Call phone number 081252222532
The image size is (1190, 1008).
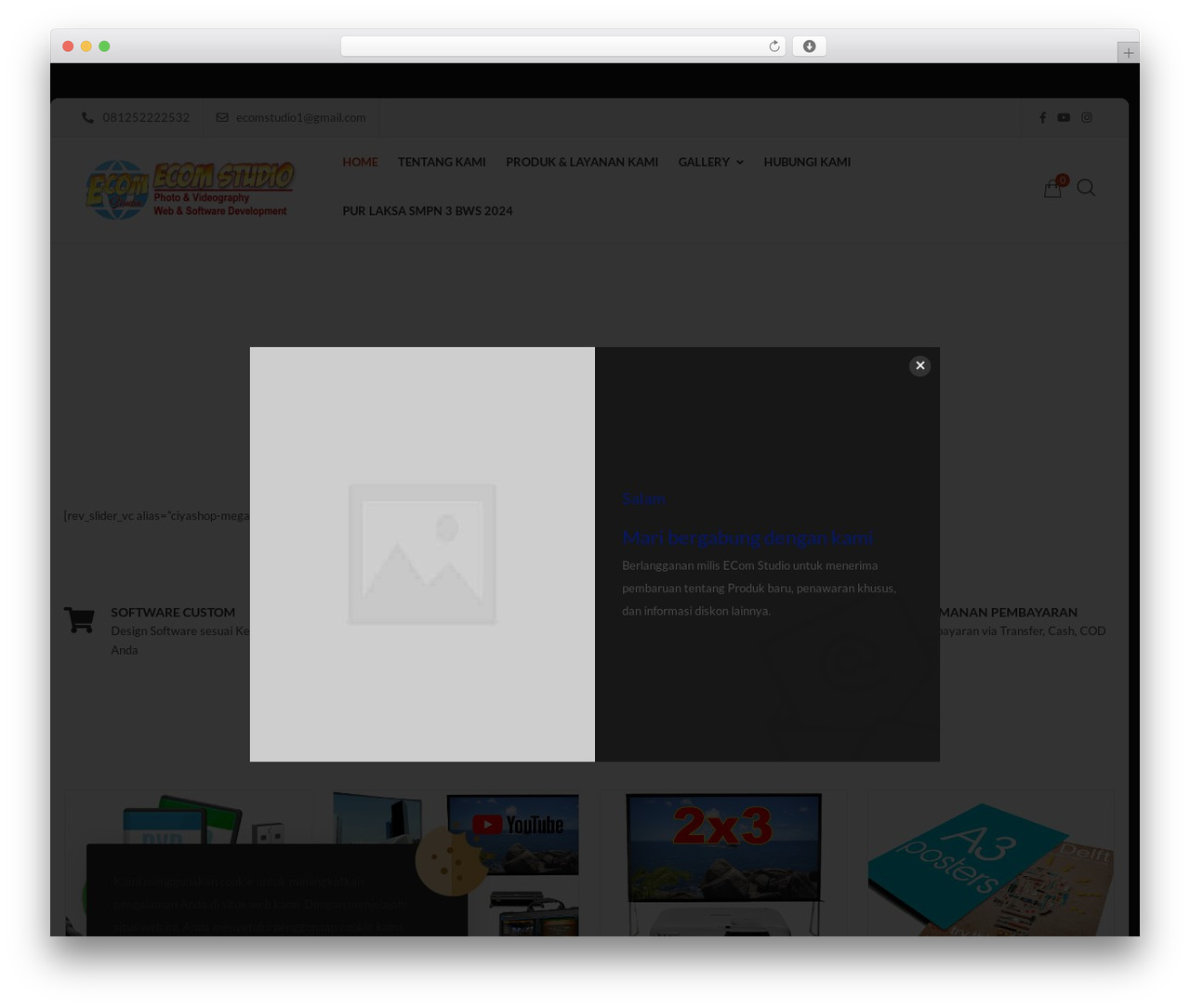pos(146,117)
